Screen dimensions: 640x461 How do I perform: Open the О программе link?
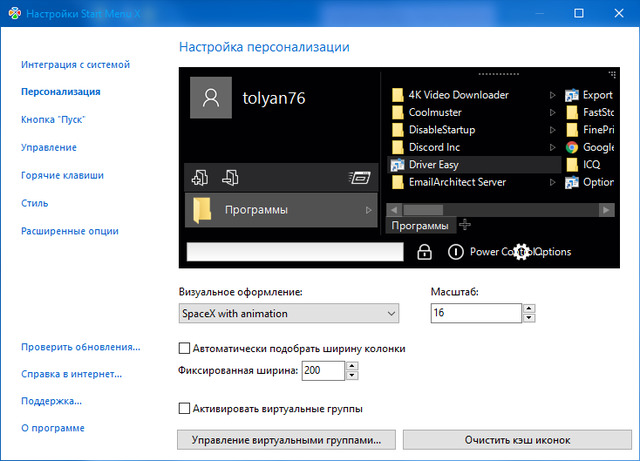tap(53, 428)
